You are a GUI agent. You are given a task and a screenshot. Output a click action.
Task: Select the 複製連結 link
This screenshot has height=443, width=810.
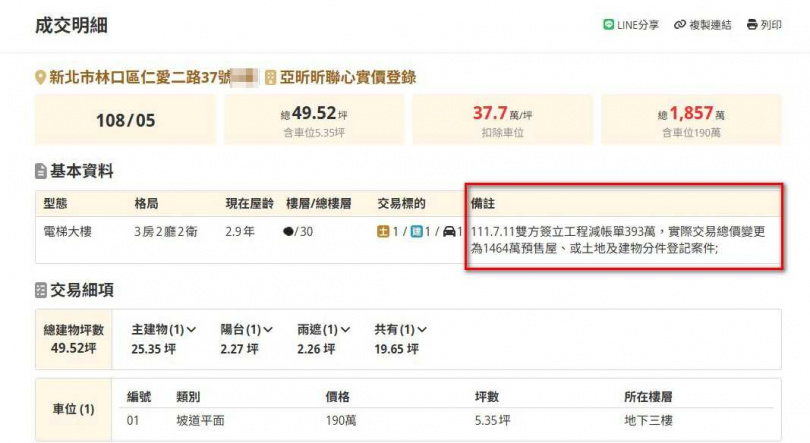(x=703, y=25)
